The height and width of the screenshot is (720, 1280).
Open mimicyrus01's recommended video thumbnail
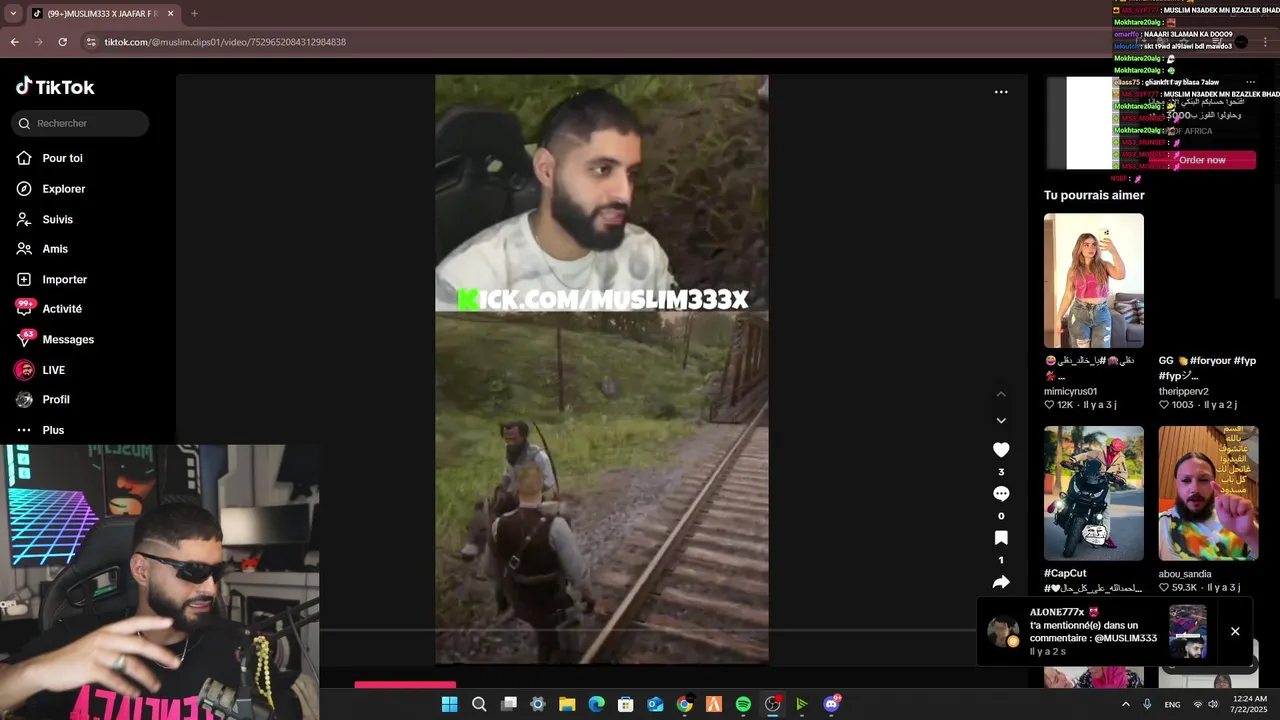pyautogui.click(x=1094, y=280)
